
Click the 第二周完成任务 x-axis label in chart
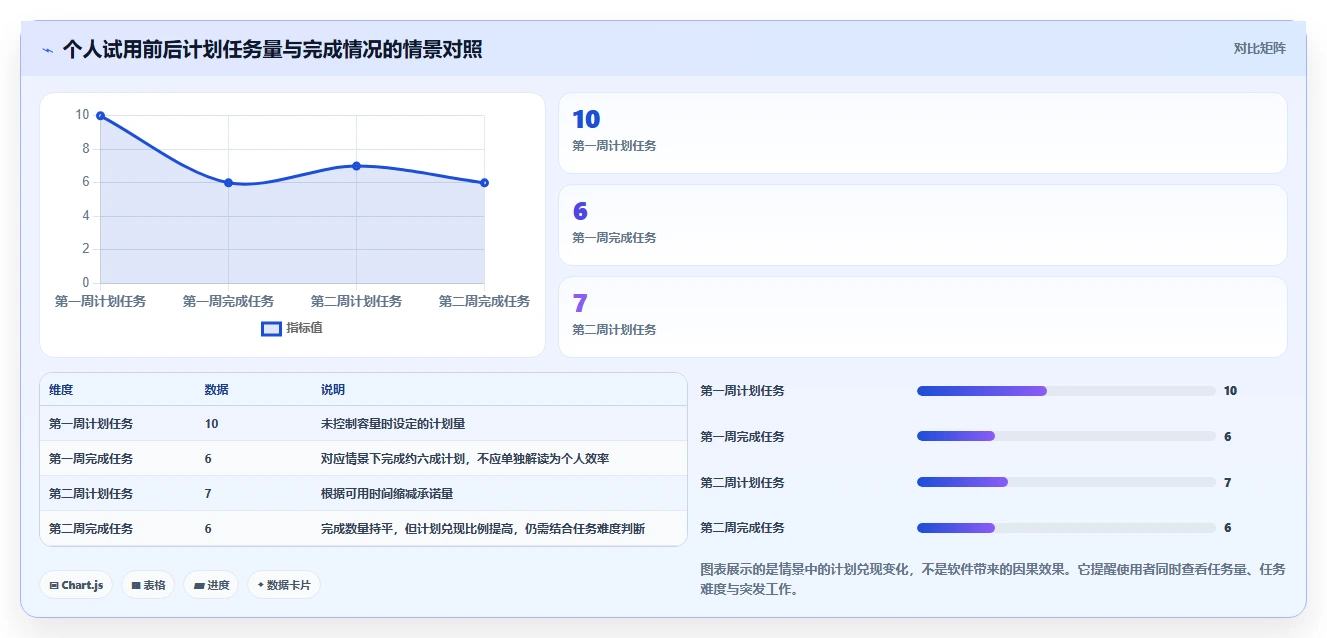484,301
